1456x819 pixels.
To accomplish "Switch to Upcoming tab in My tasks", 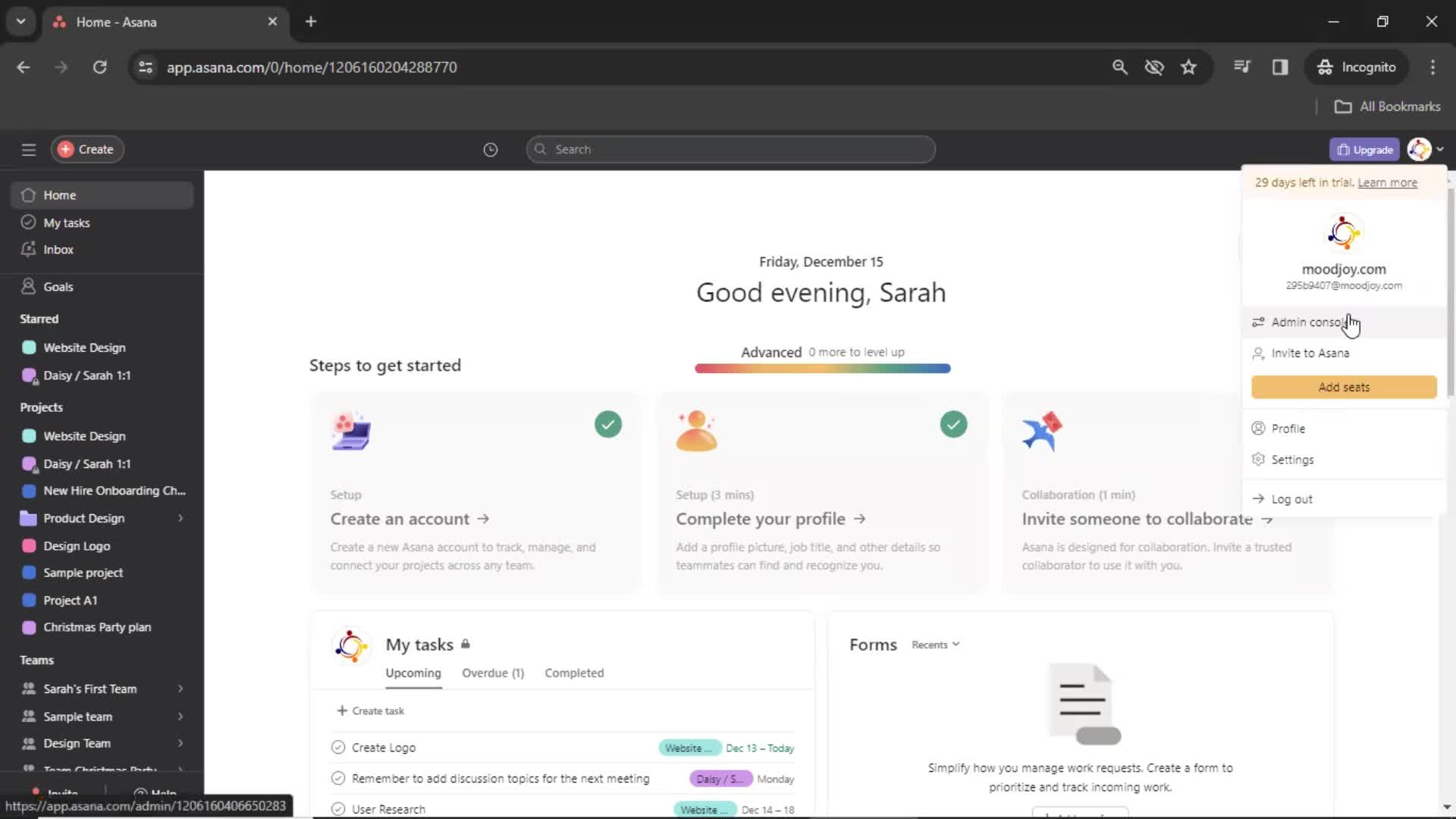I will (413, 673).
